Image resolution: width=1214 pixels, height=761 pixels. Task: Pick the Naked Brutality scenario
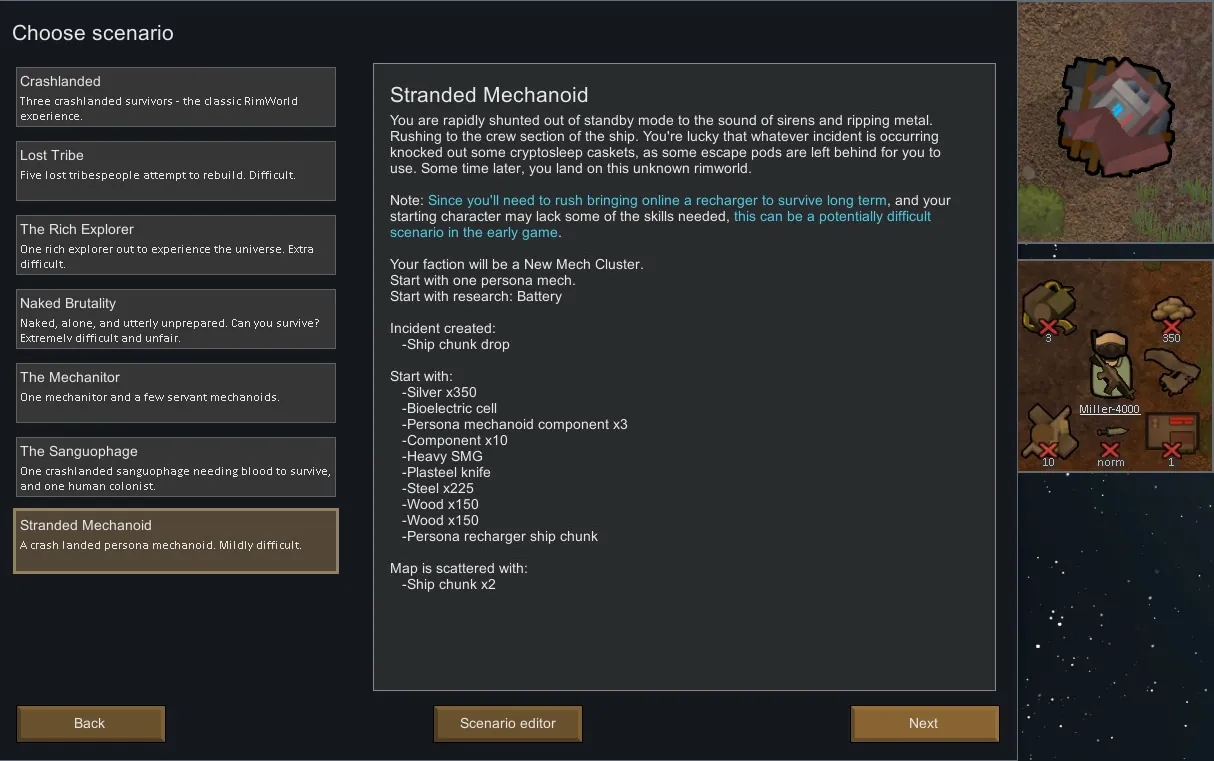176,319
